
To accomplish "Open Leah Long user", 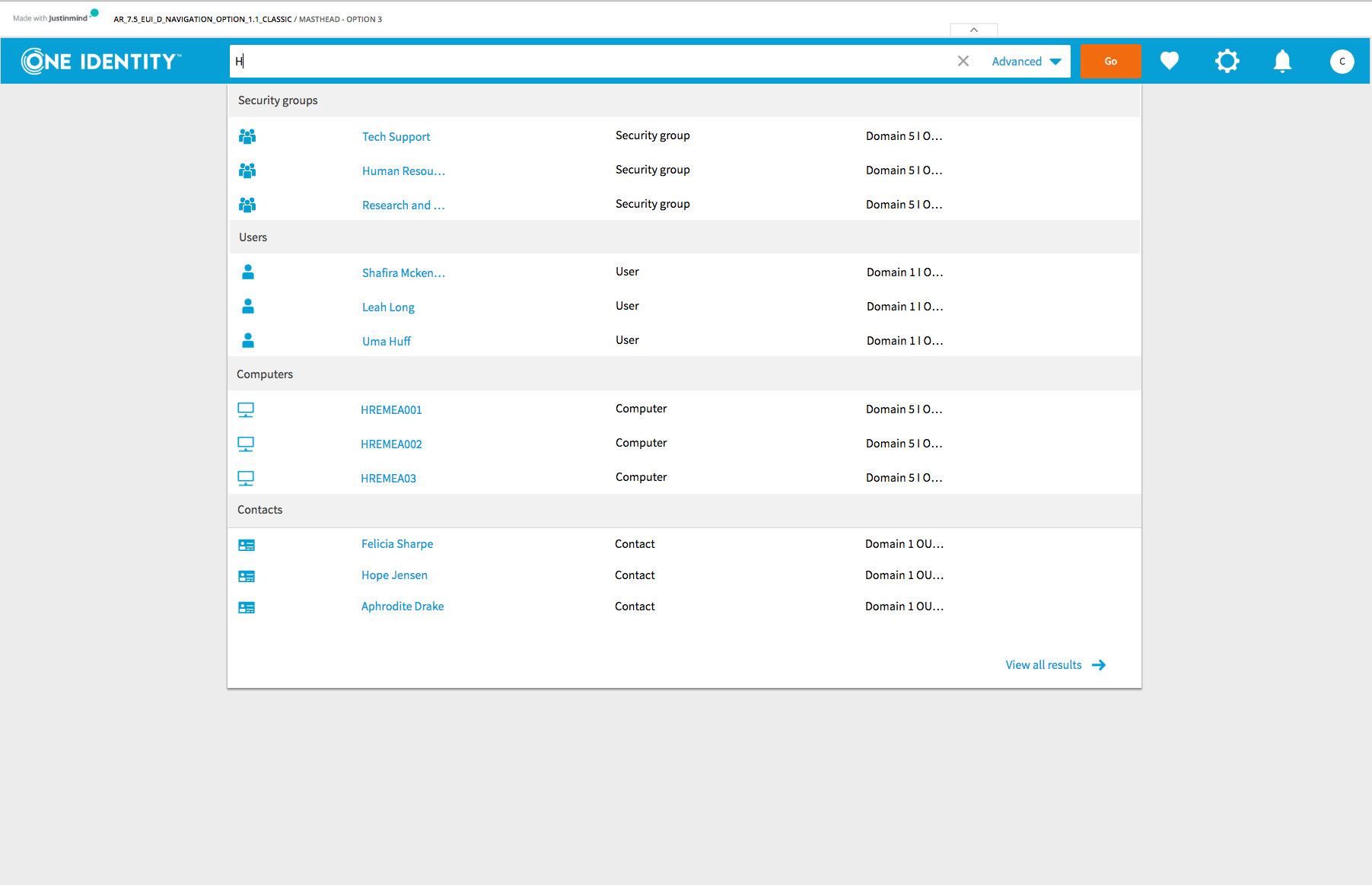I will [x=388, y=307].
